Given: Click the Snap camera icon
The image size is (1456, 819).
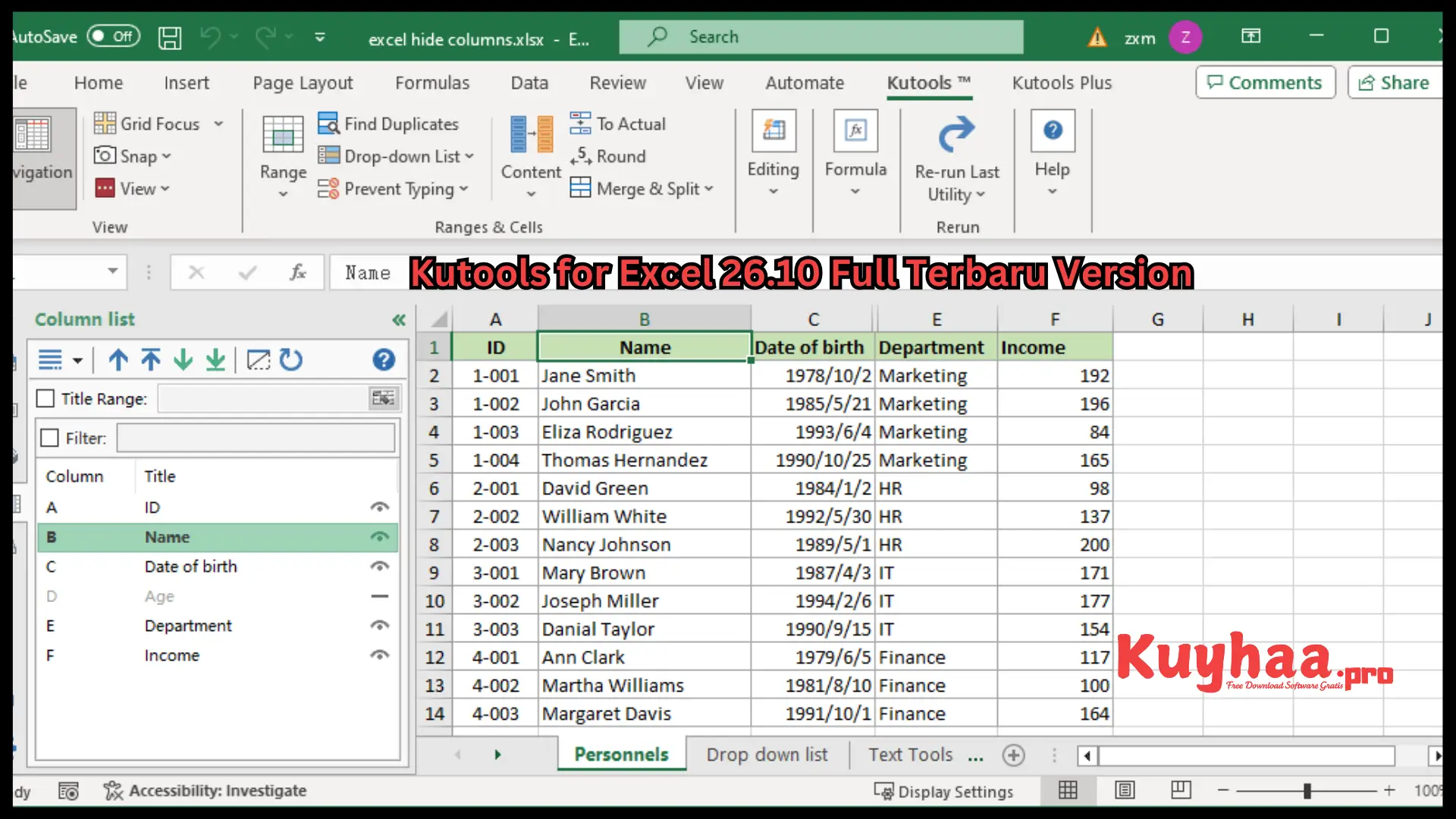Looking at the screenshot, I should point(105,155).
